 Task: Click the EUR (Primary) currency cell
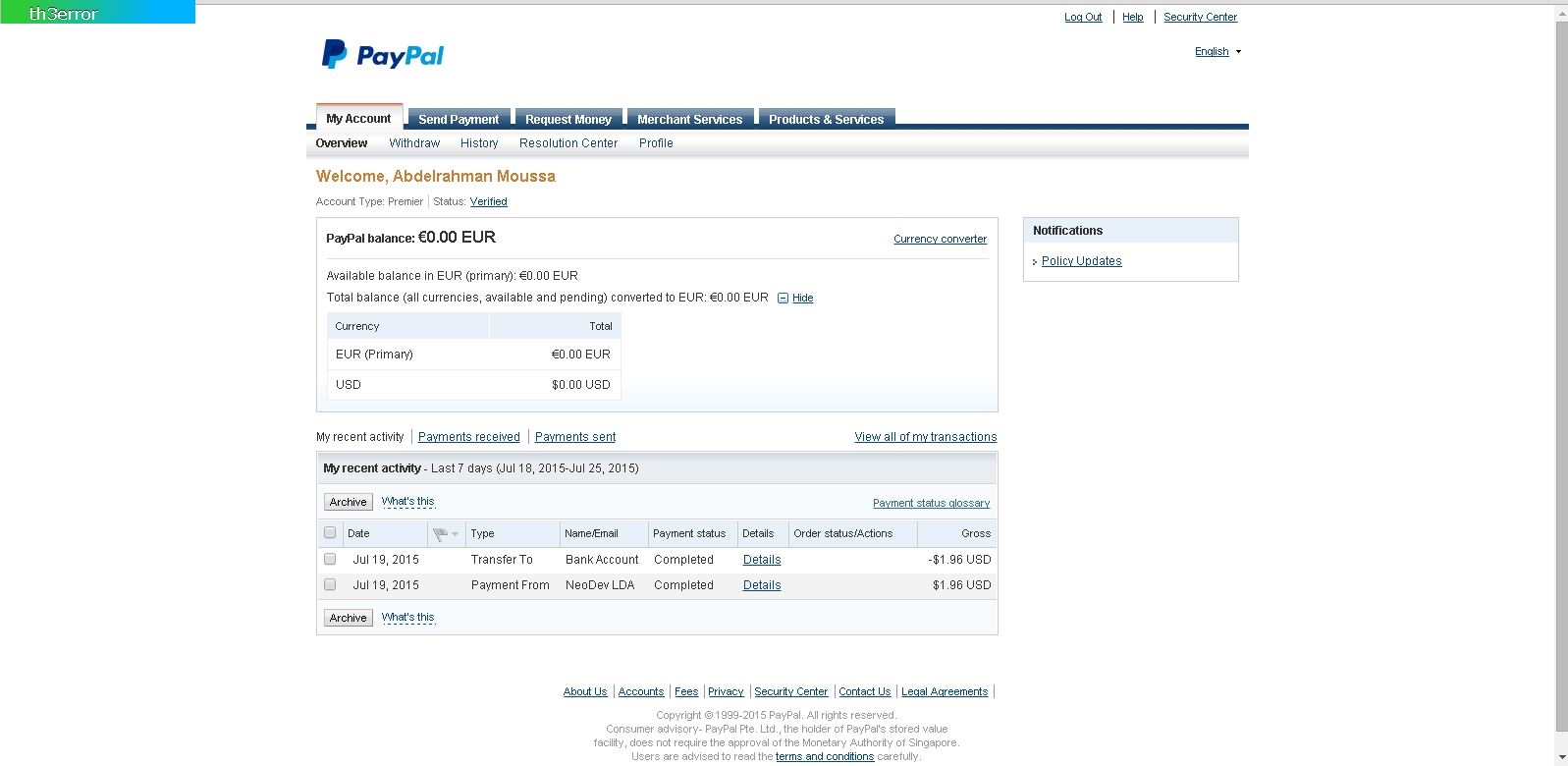[x=374, y=355]
